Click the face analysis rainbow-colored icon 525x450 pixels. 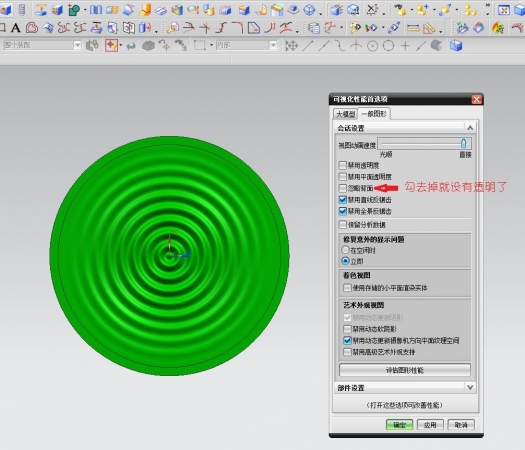pos(498,28)
